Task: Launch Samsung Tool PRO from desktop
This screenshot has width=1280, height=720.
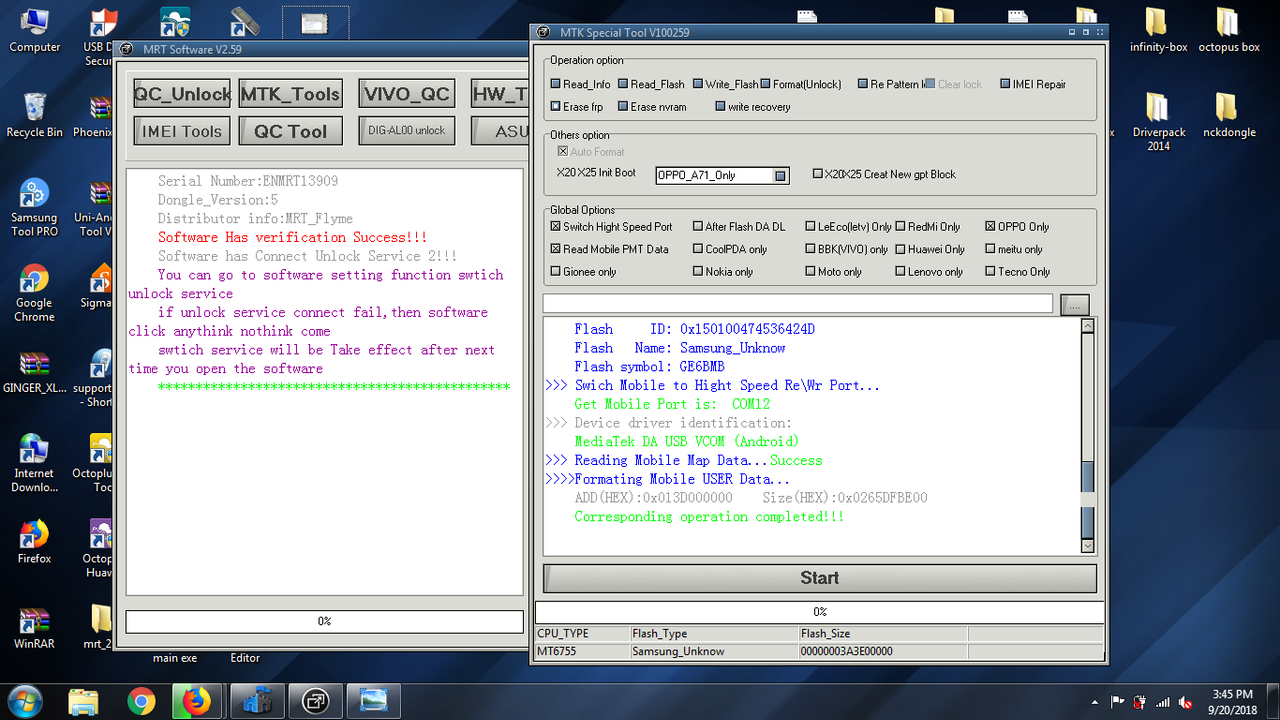Action: (x=34, y=208)
